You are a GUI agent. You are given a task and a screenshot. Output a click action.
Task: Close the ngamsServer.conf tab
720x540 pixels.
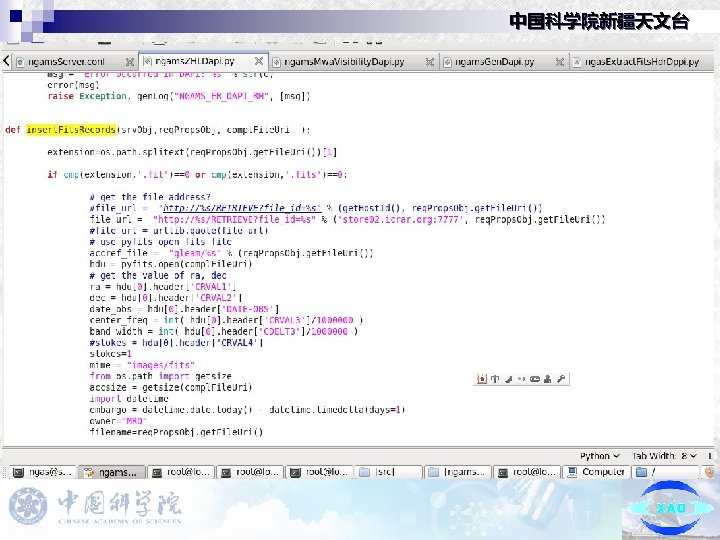tap(130, 62)
